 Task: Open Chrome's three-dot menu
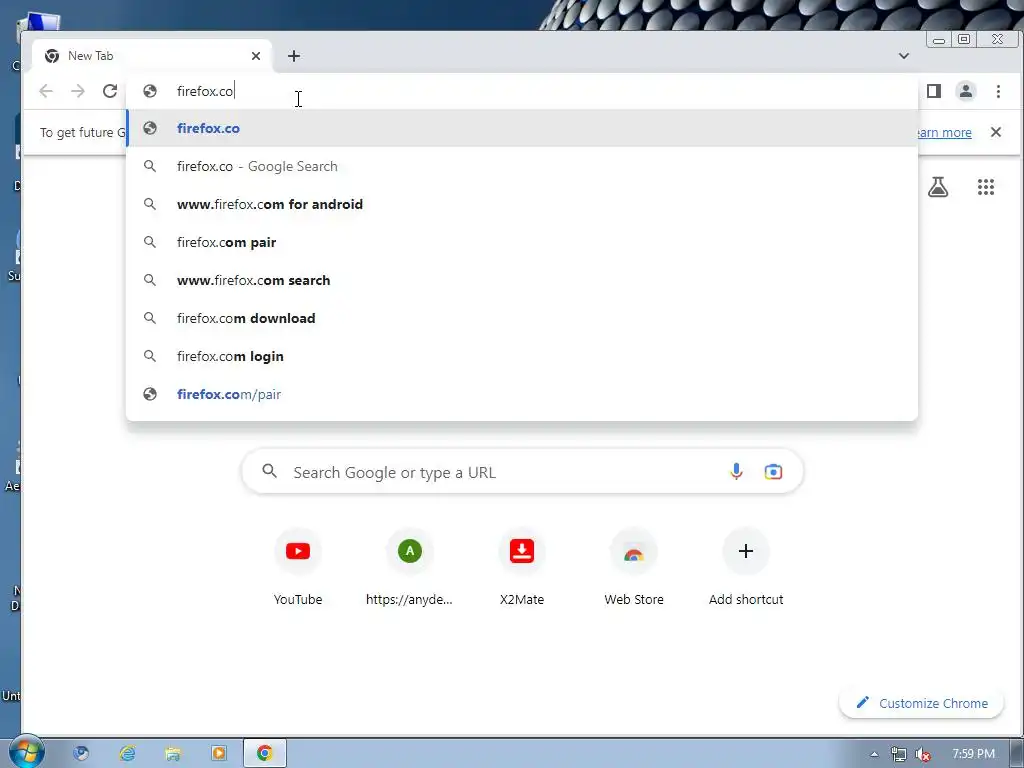coord(998,91)
